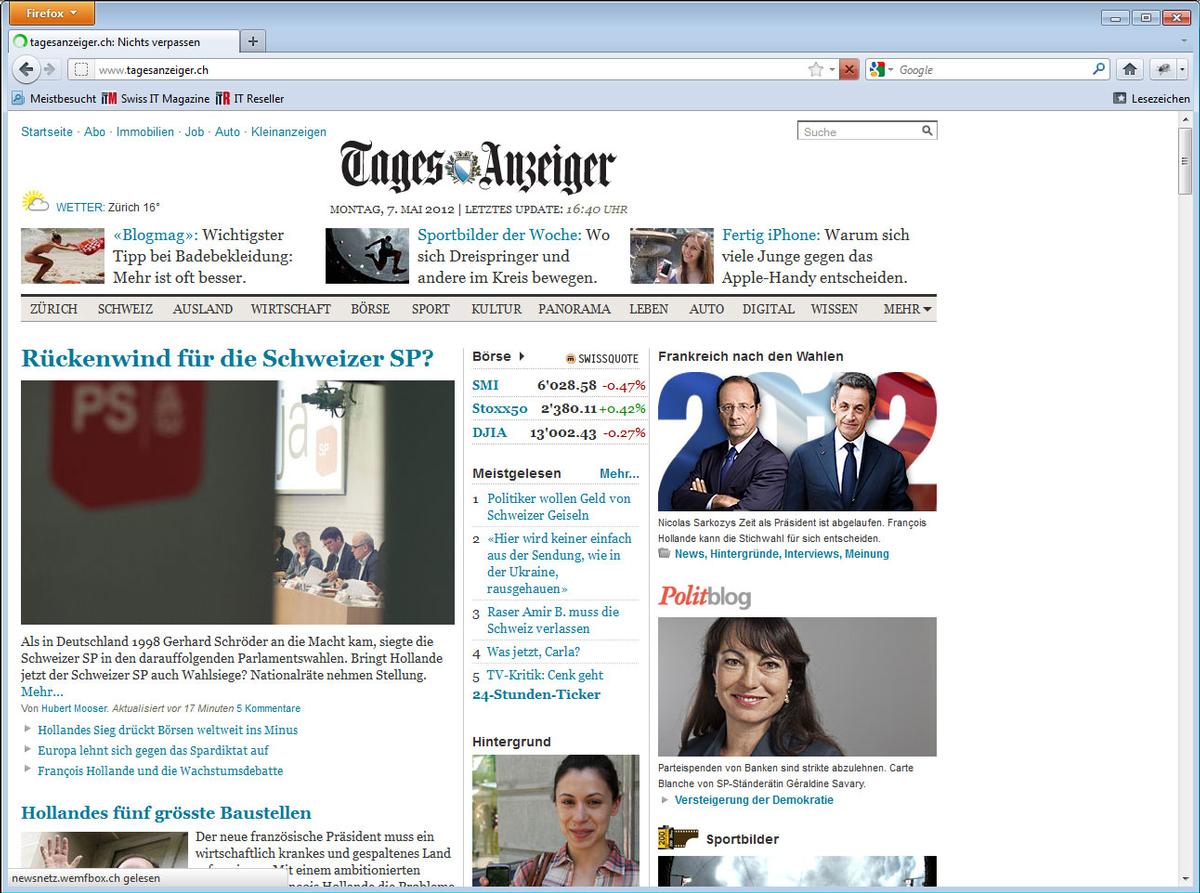Click the browser Back arrow button
Image resolution: width=1200 pixels, height=893 pixels.
click(26, 69)
